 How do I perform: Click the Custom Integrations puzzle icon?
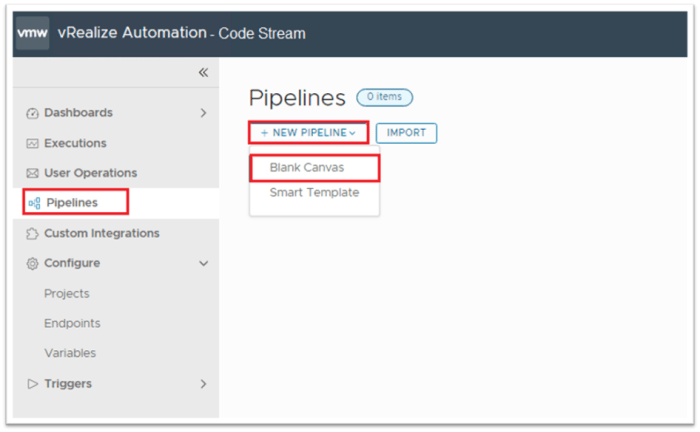32,233
